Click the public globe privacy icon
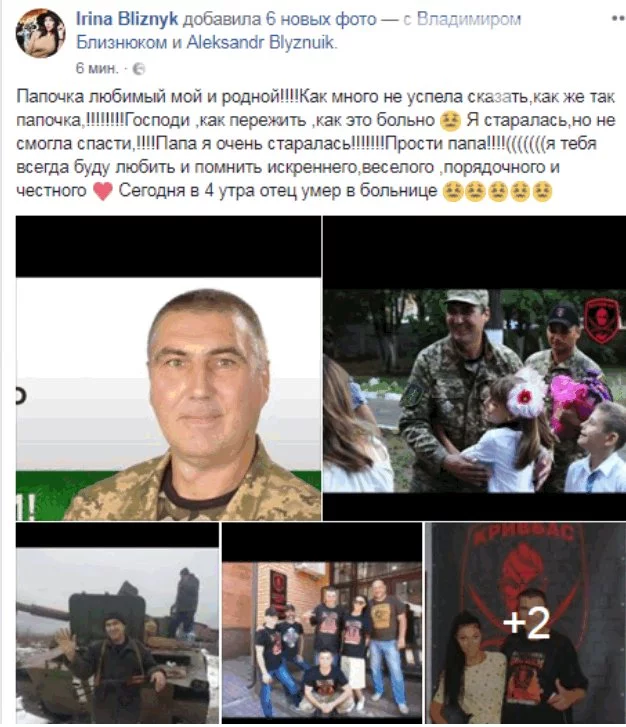Image resolution: width=626 pixels, height=727 pixels. pyautogui.click(x=139, y=69)
